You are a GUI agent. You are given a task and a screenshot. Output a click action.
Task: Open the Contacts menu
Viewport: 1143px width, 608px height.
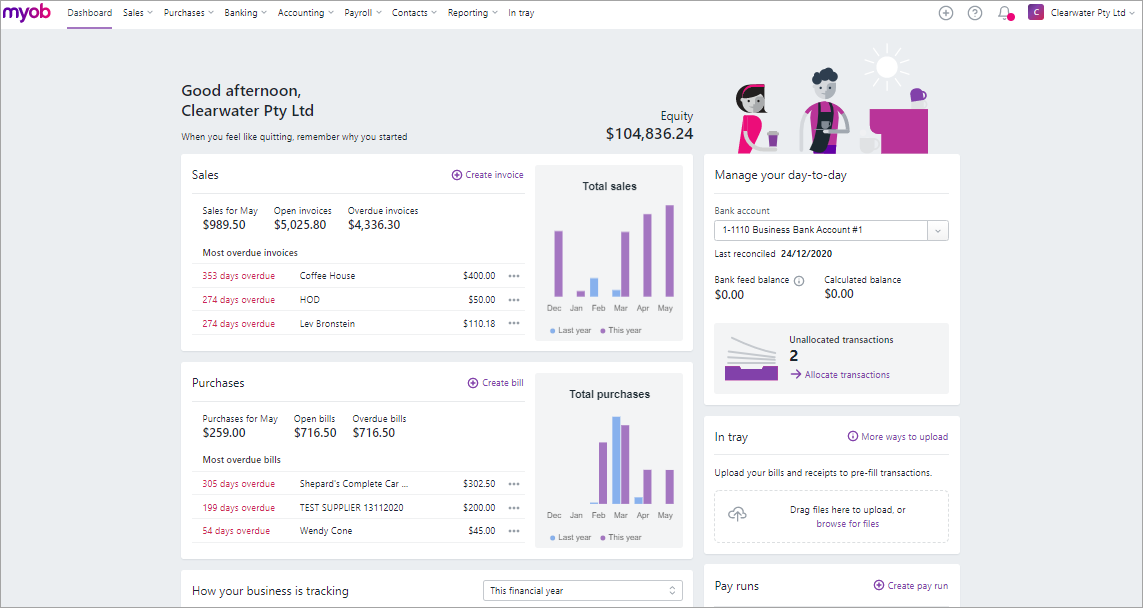click(x=414, y=13)
